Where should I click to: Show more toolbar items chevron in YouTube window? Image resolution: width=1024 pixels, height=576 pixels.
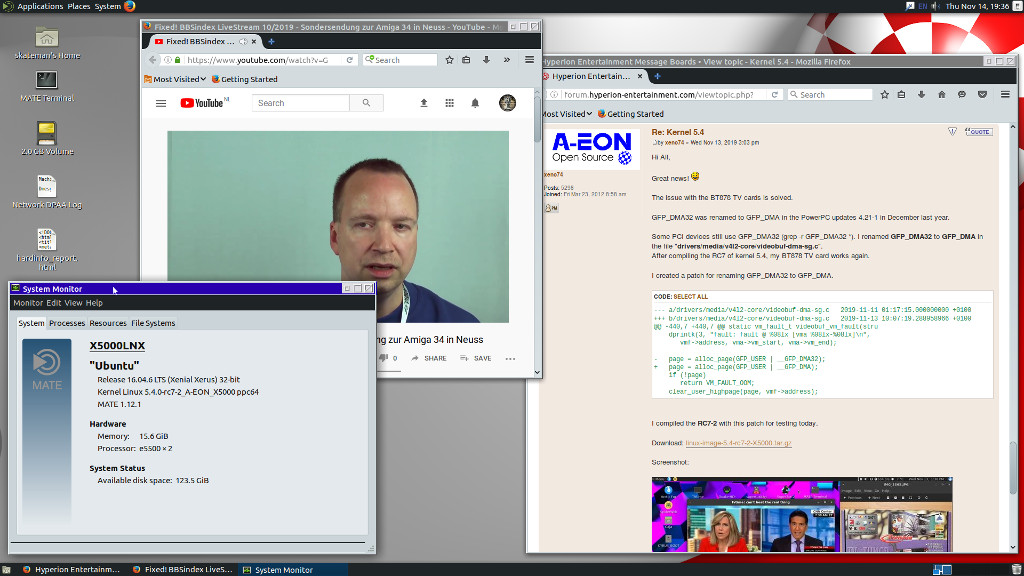tap(506, 59)
